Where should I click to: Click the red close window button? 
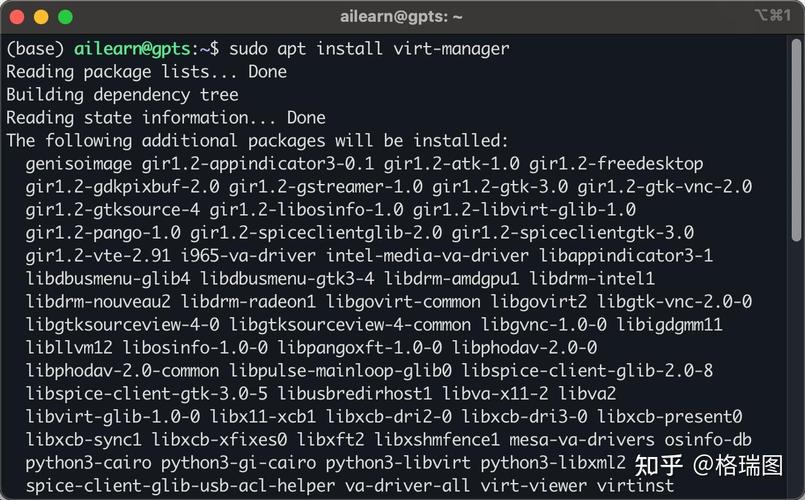[17, 17]
